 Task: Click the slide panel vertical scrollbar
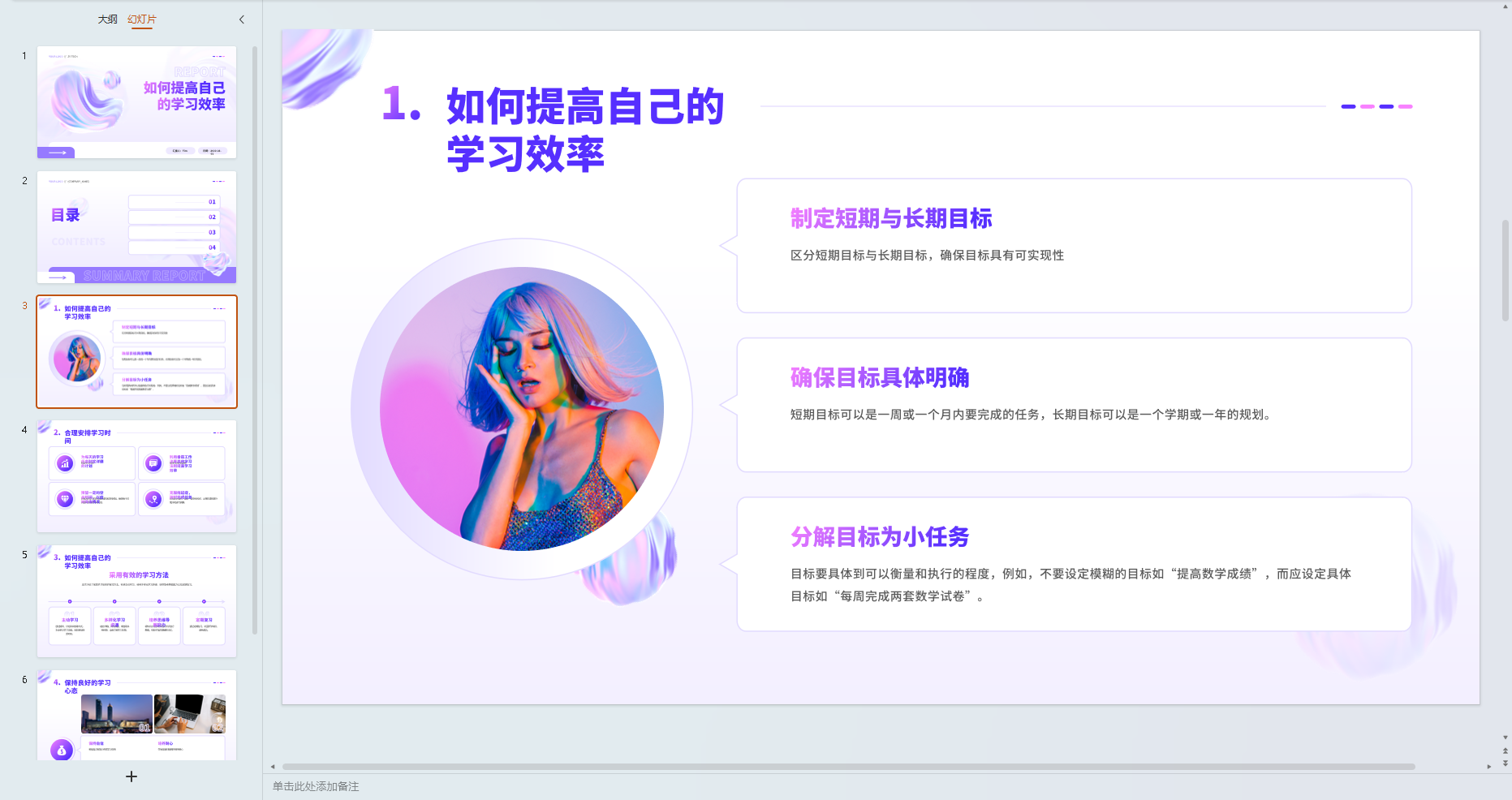255,341
